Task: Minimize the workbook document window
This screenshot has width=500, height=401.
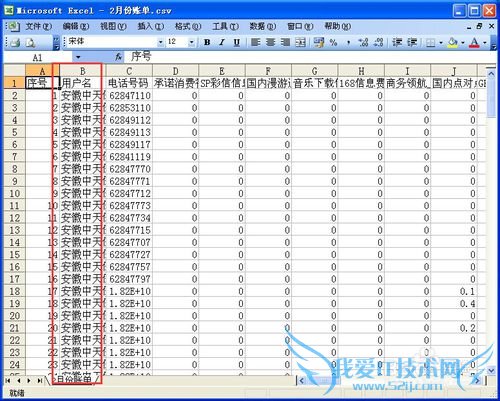Action: pyautogui.click(x=469, y=27)
